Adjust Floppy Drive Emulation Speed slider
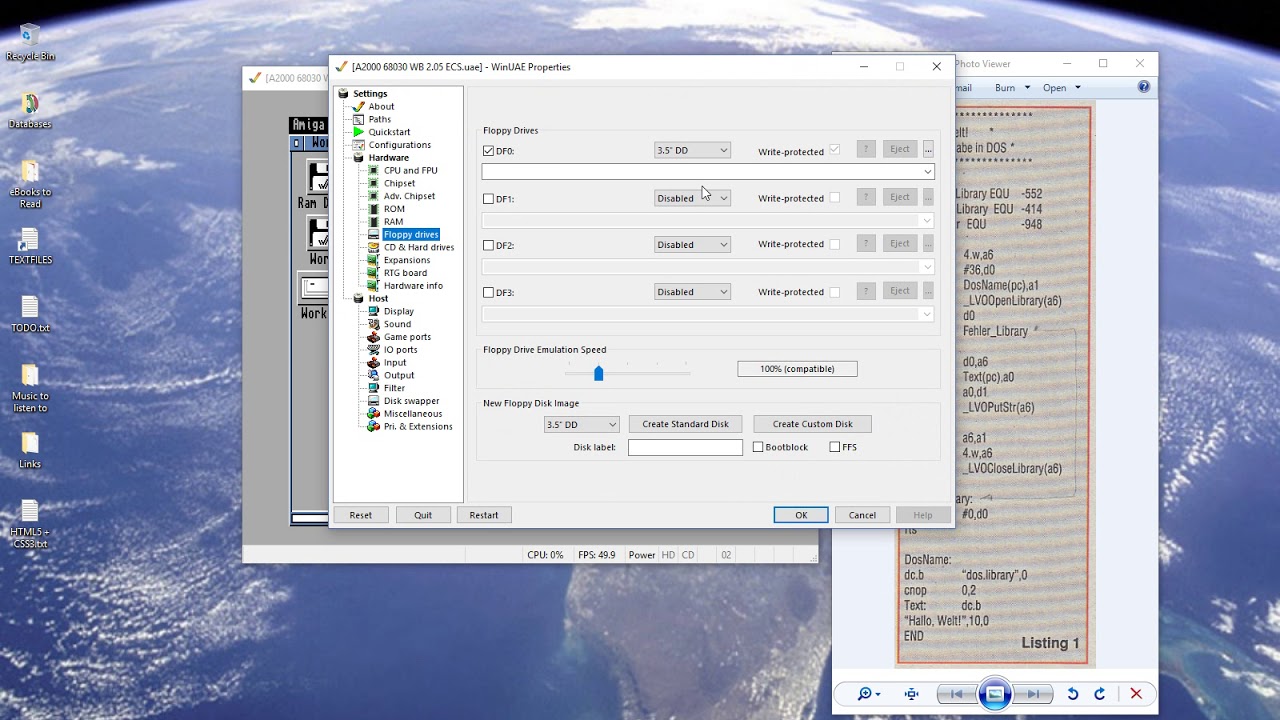The image size is (1280, 720). click(598, 373)
